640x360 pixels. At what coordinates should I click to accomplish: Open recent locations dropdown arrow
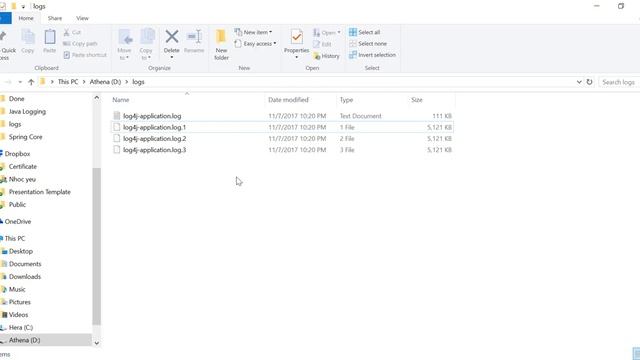click(20, 82)
